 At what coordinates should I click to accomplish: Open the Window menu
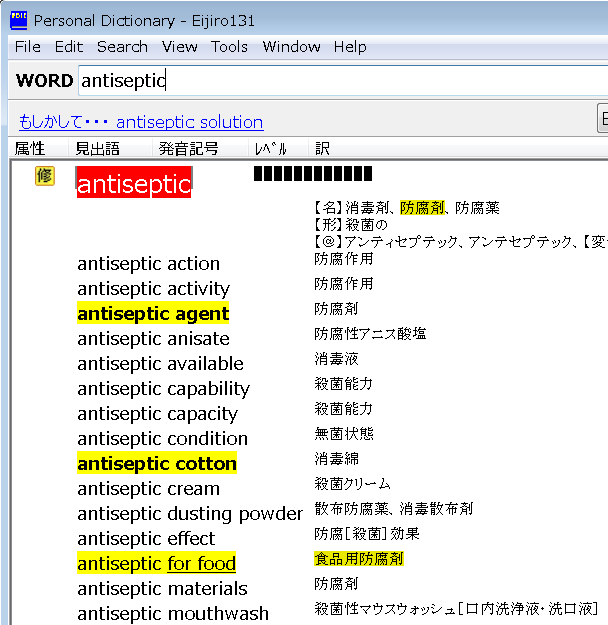(291, 47)
